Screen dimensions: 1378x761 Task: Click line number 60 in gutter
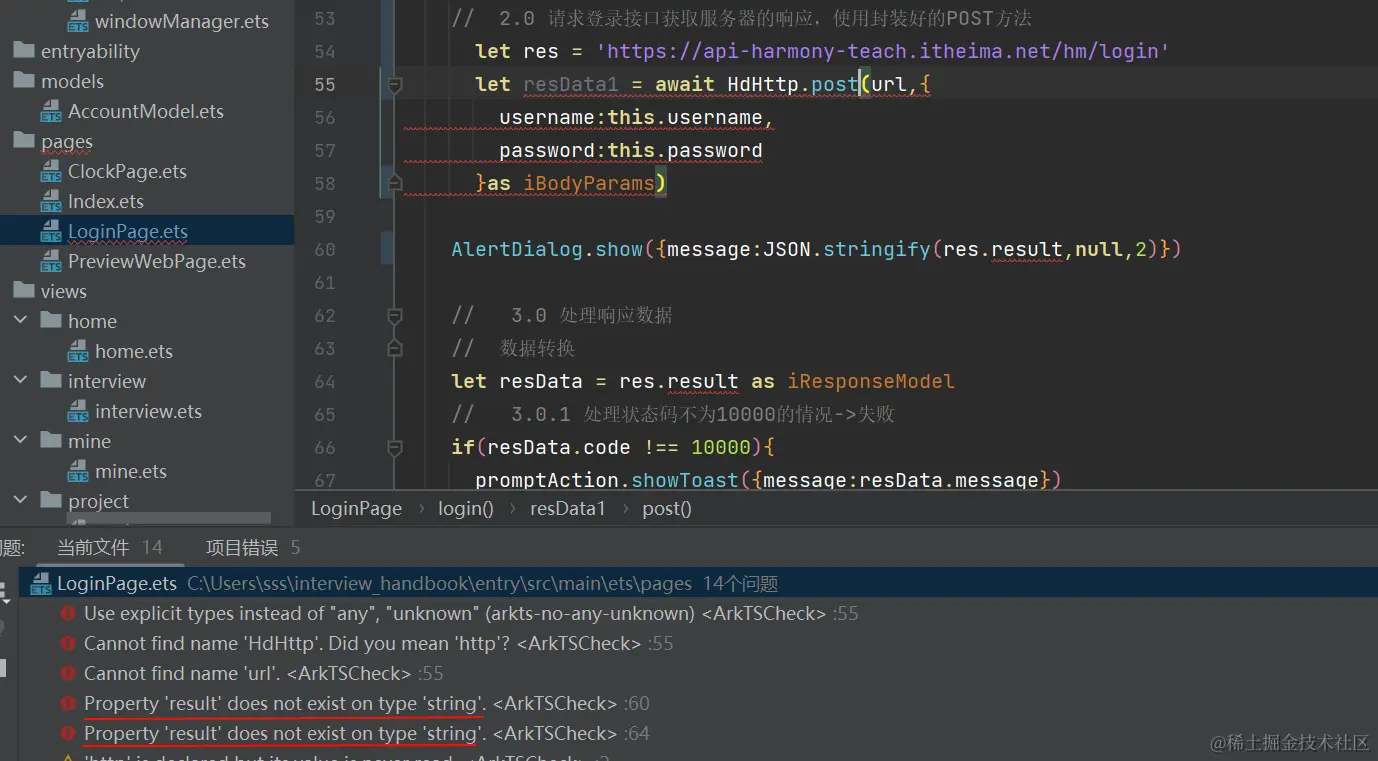click(325, 249)
